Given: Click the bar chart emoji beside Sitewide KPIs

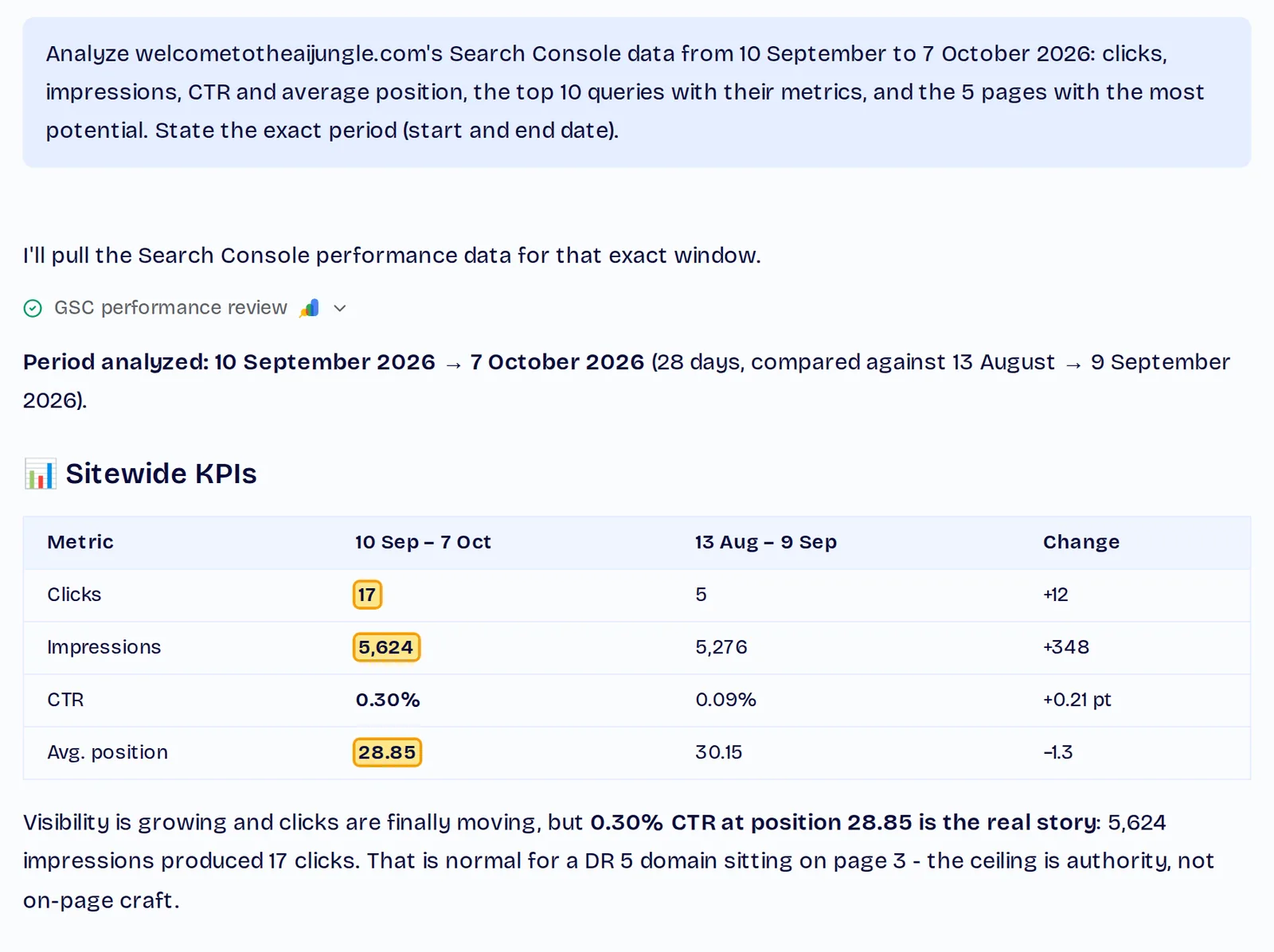Looking at the screenshot, I should pos(40,474).
